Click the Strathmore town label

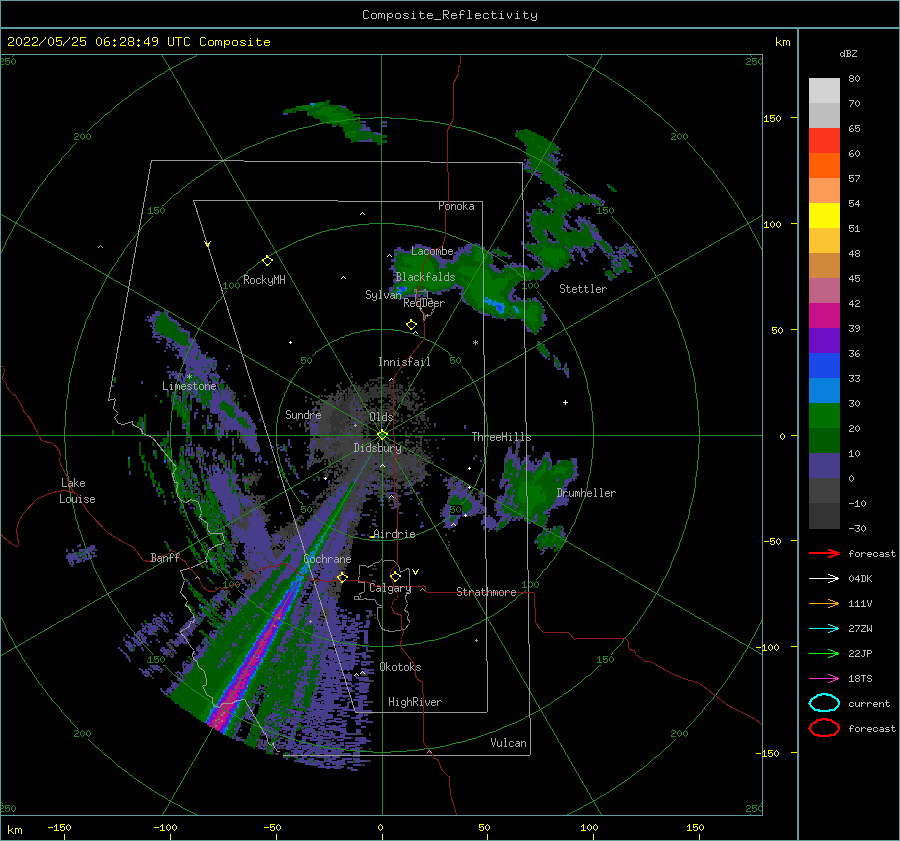click(x=486, y=592)
